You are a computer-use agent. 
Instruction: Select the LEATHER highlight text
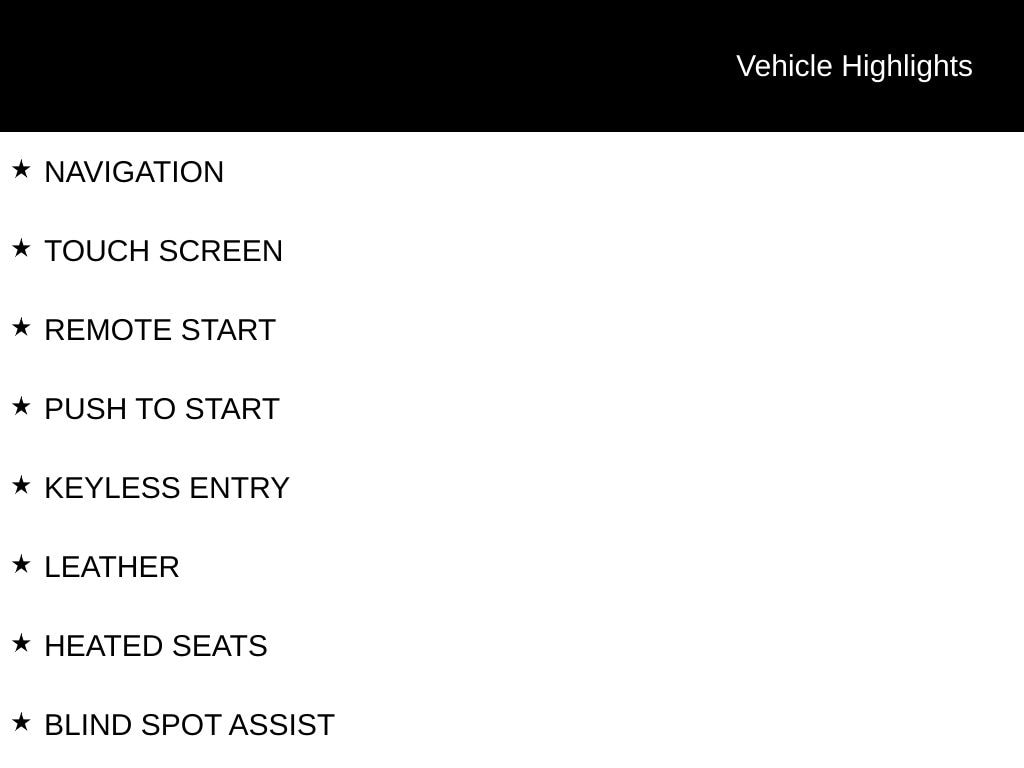click(112, 567)
